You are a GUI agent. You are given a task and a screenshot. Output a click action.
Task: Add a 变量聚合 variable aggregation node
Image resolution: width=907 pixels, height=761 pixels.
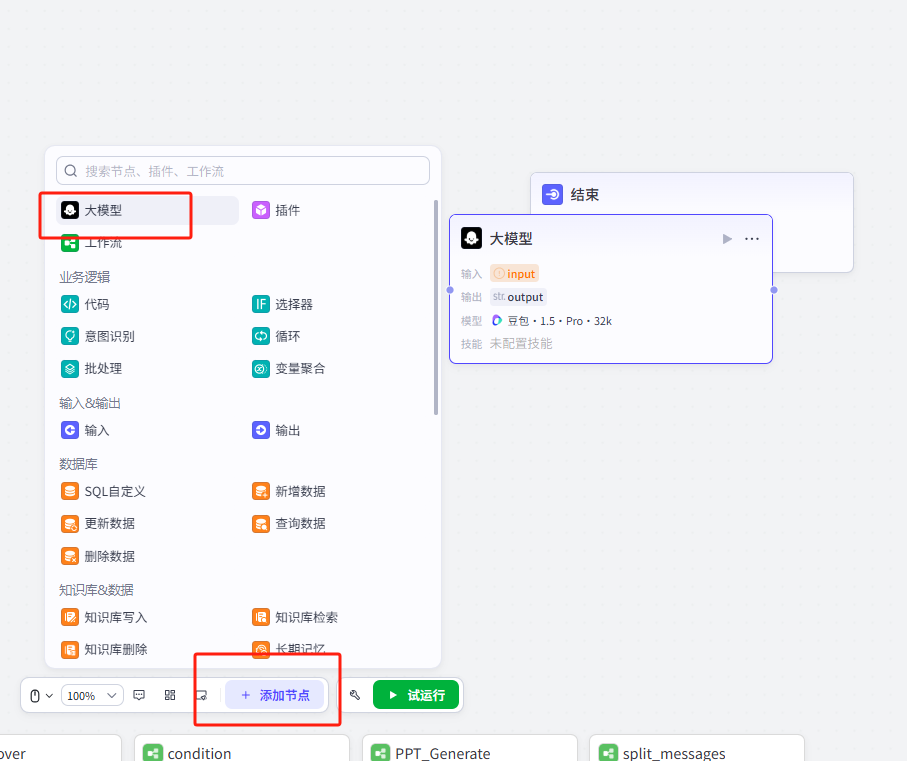point(289,368)
